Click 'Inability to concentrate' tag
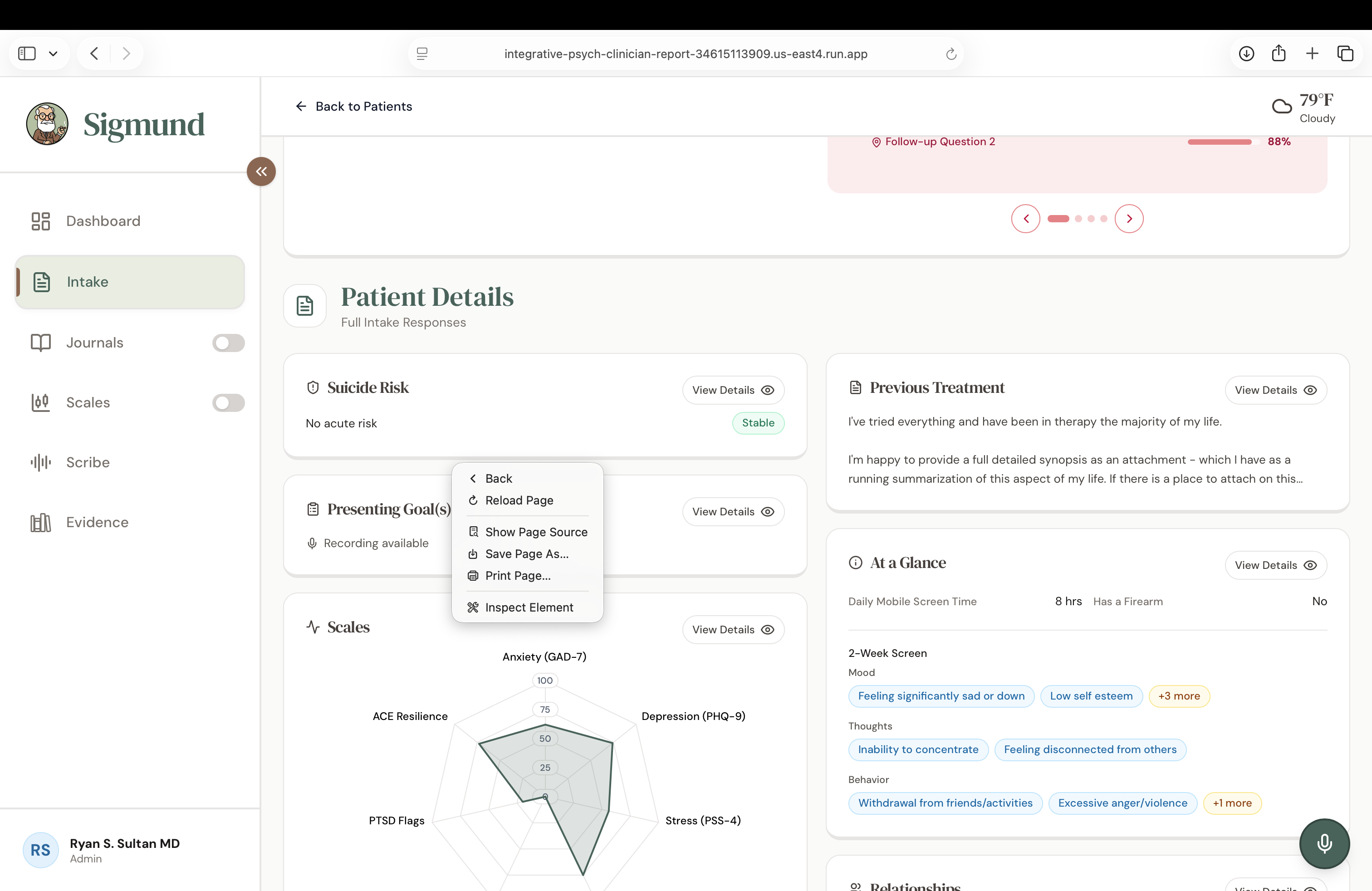The image size is (1372, 891). click(918, 750)
